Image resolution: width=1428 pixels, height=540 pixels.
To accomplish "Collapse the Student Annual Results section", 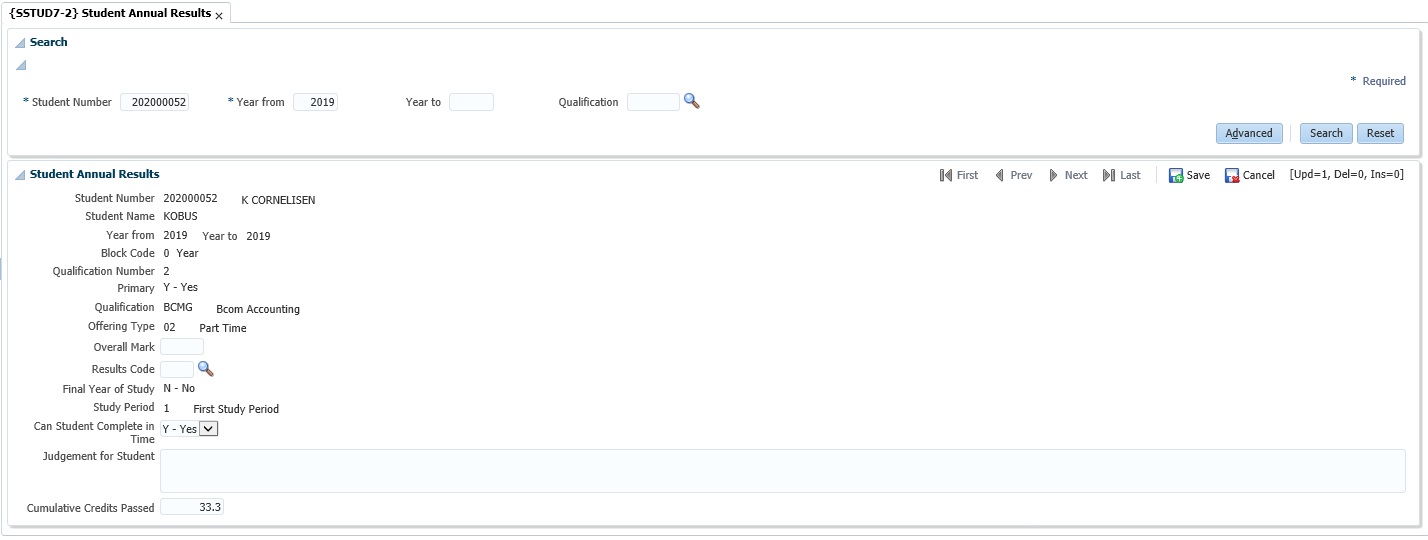I will [x=20, y=175].
